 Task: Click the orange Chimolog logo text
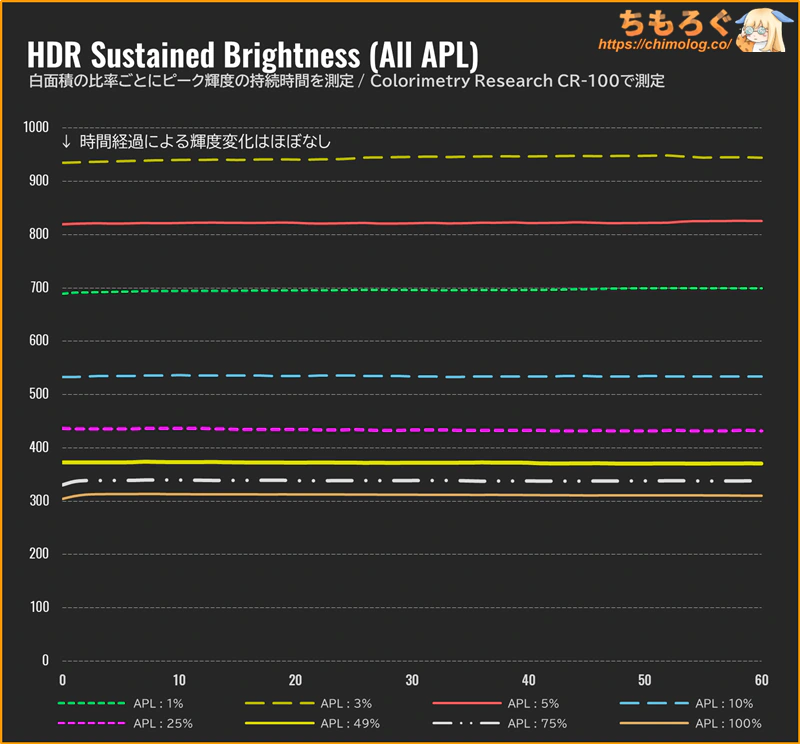pos(674,23)
